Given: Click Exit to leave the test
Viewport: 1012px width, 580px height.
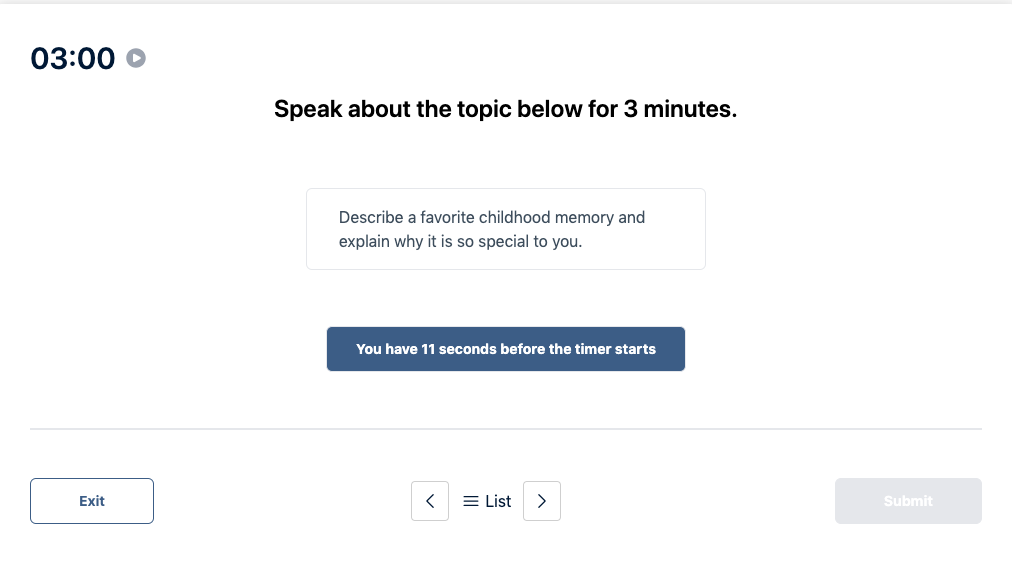Looking at the screenshot, I should tap(91, 500).
